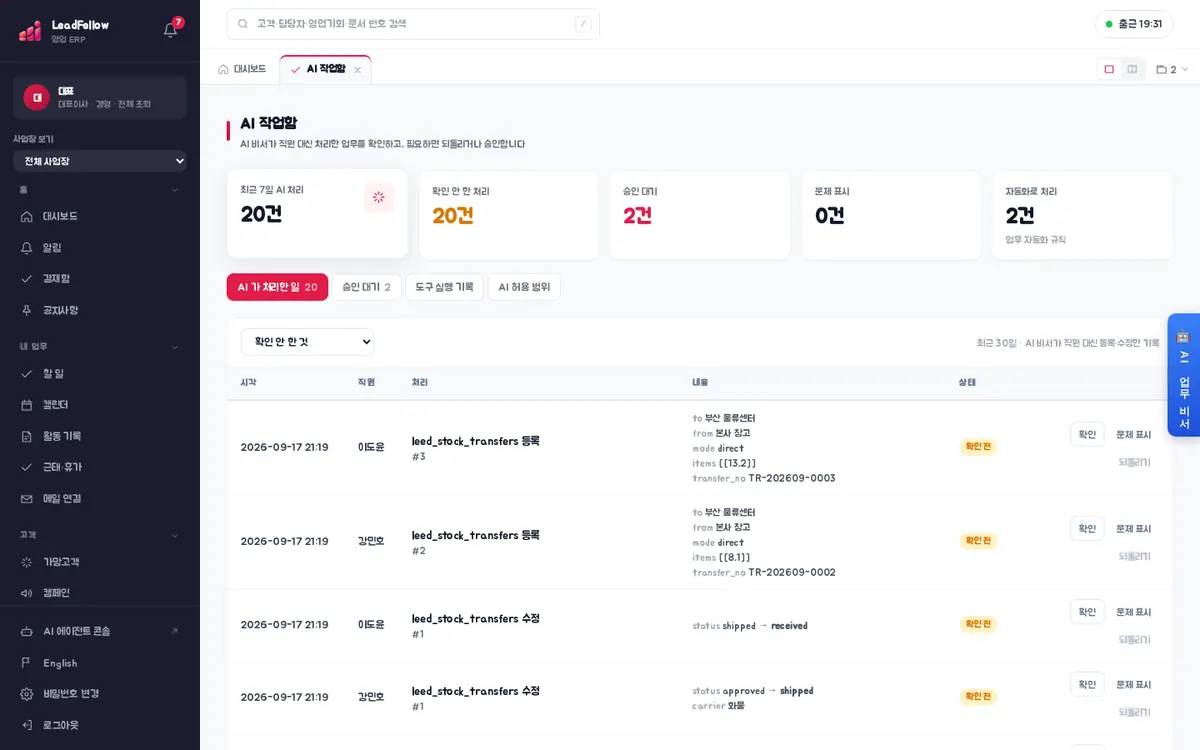1200x750 pixels.
Task: Open 알림 in the sidebar menu
Action: [x=100, y=247]
